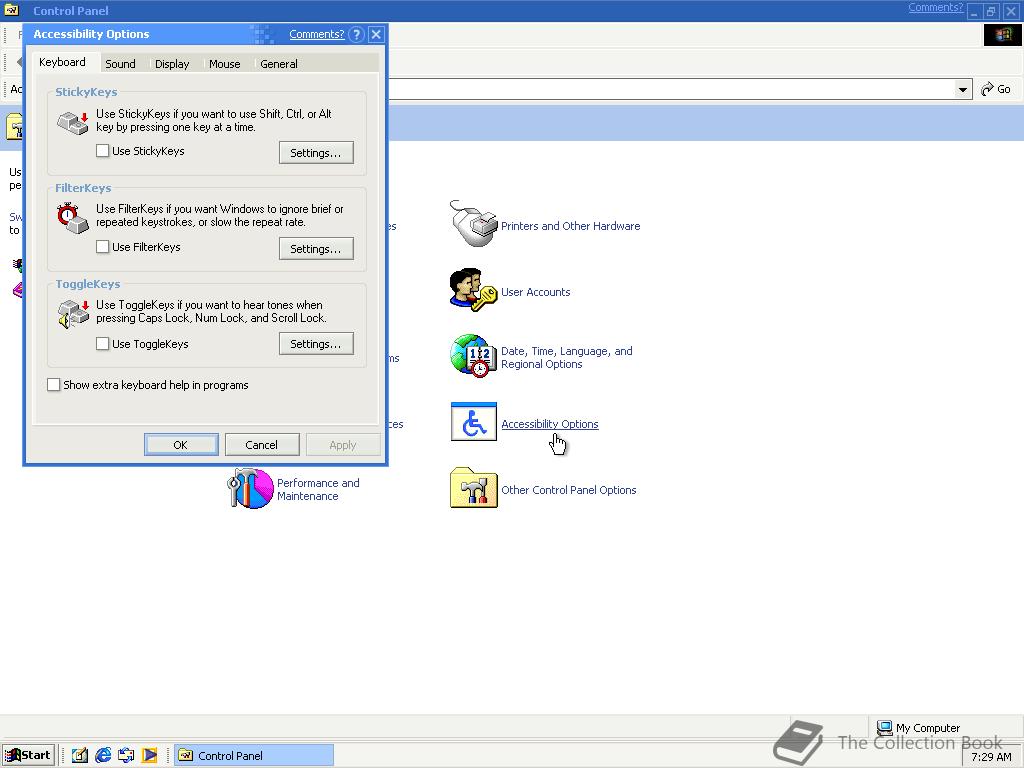Enable Use FilterKeys checkbox
The width and height of the screenshot is (1024, 768).
point(103,247)
